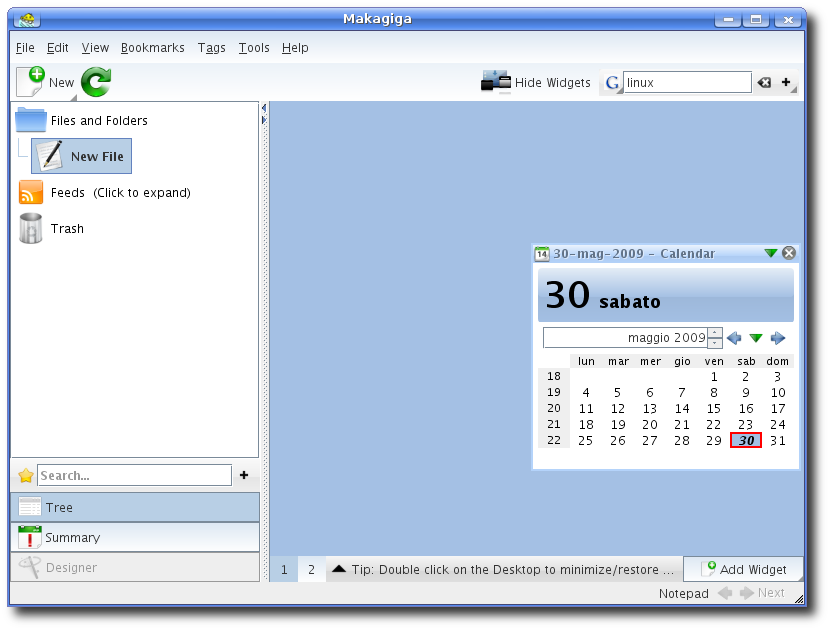Click the search box containing linux
830x630 pixels.
tap(687, 83)
